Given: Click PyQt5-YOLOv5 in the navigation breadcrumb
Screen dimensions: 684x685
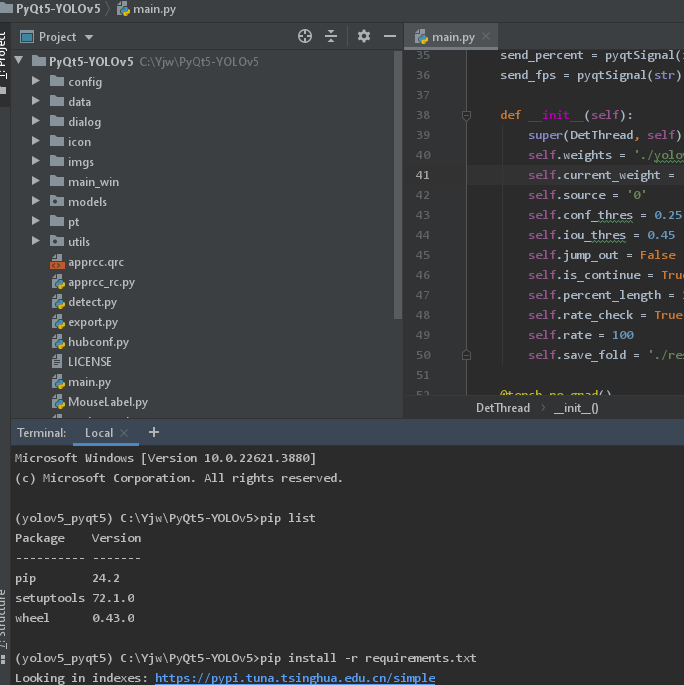Looking at the screenshot, I should [x=58, y=9].
